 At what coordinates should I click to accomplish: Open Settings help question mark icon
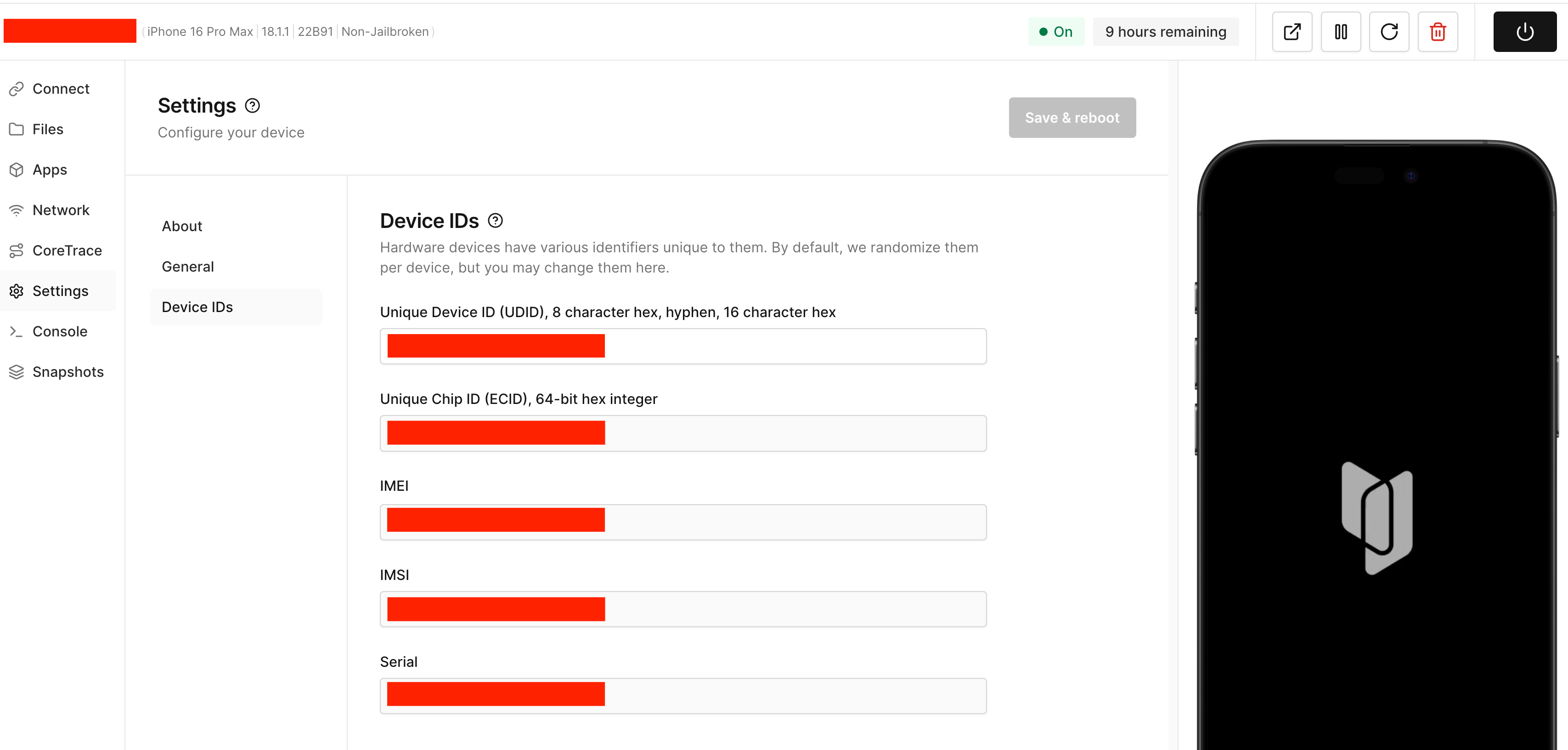point(252,106)
